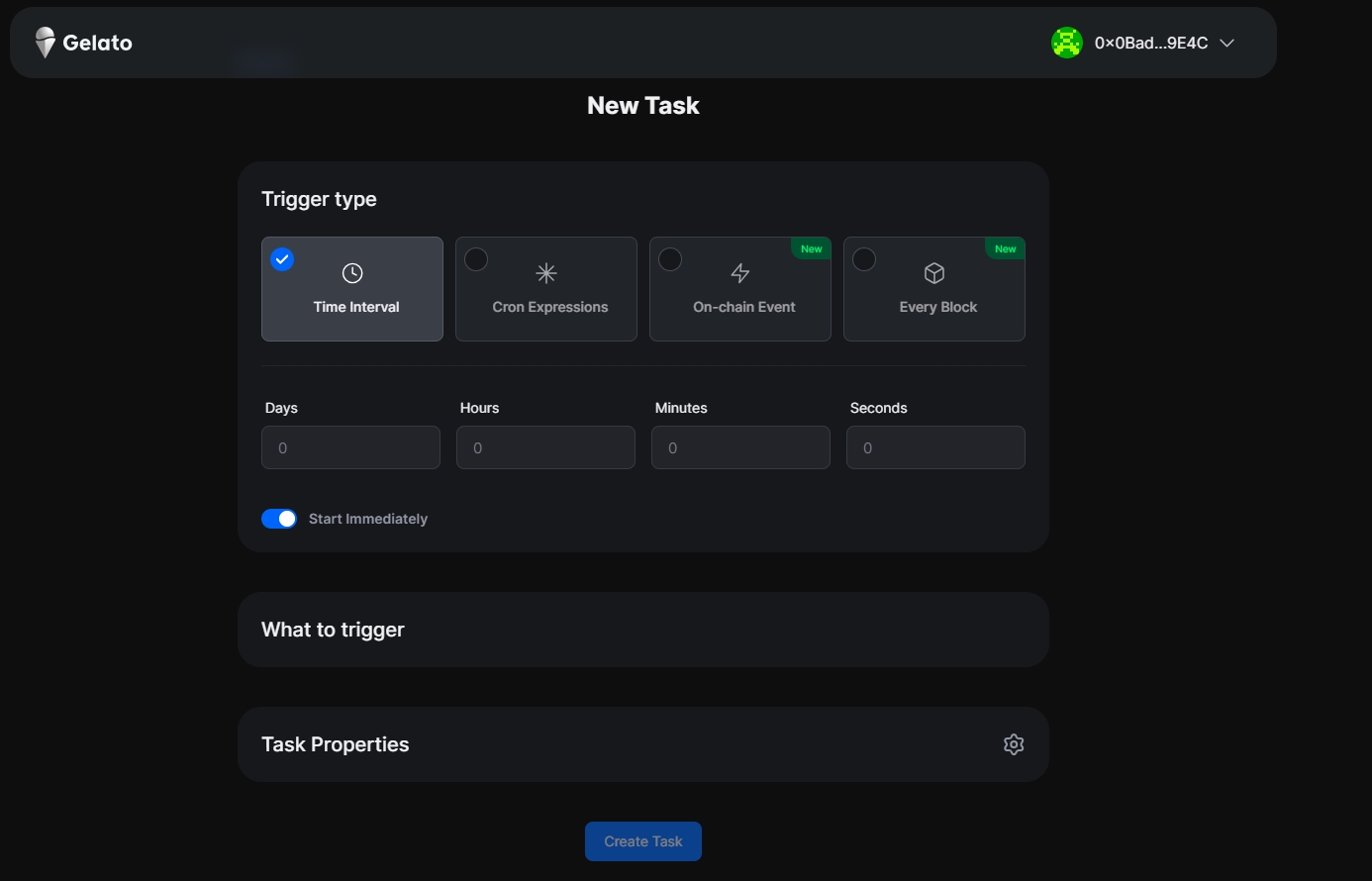Image resolution: width=1372 pixels, height=881 pixels.
Task: Toggle the Start Immediately switch
Action: 279,519
